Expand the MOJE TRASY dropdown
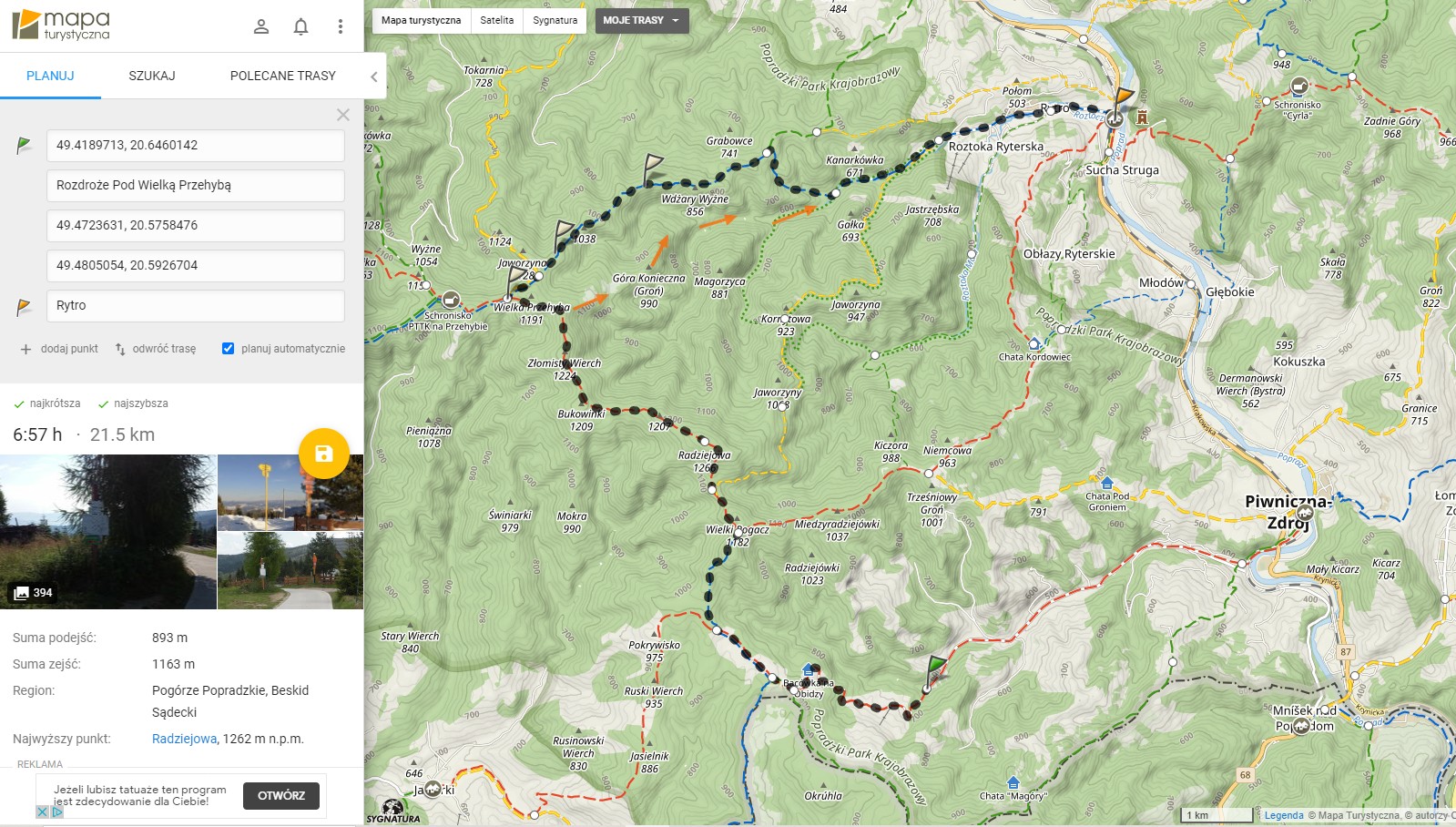 pos(642,20)
